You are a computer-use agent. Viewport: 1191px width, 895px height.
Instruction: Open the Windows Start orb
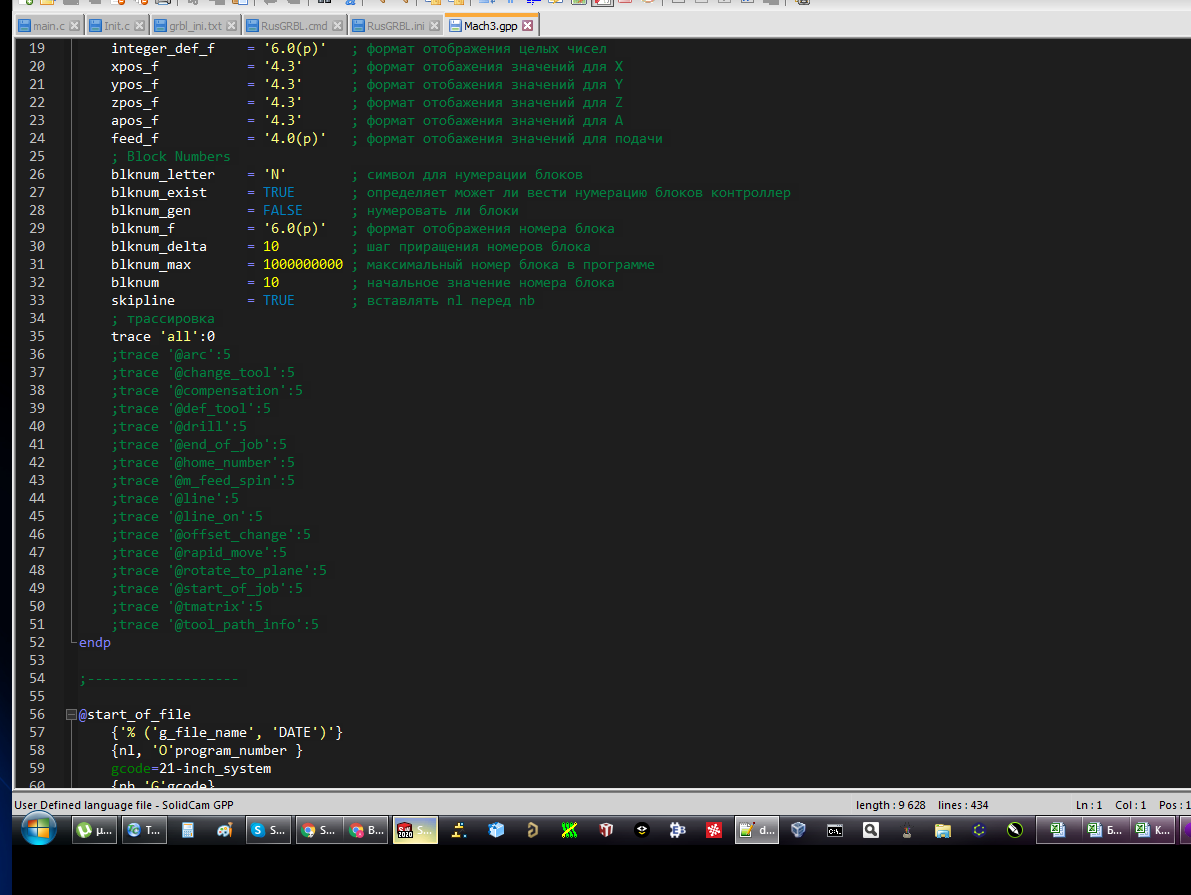click(38, 830)
